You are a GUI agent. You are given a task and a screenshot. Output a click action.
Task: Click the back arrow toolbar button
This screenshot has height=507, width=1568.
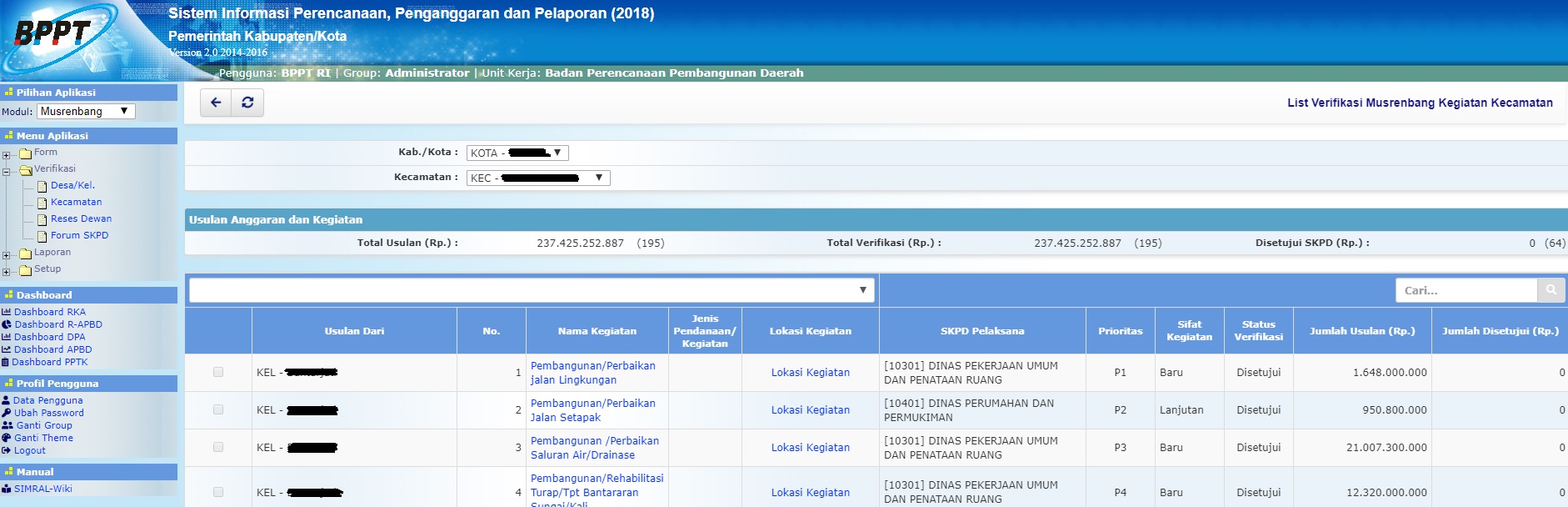[216, 103]
